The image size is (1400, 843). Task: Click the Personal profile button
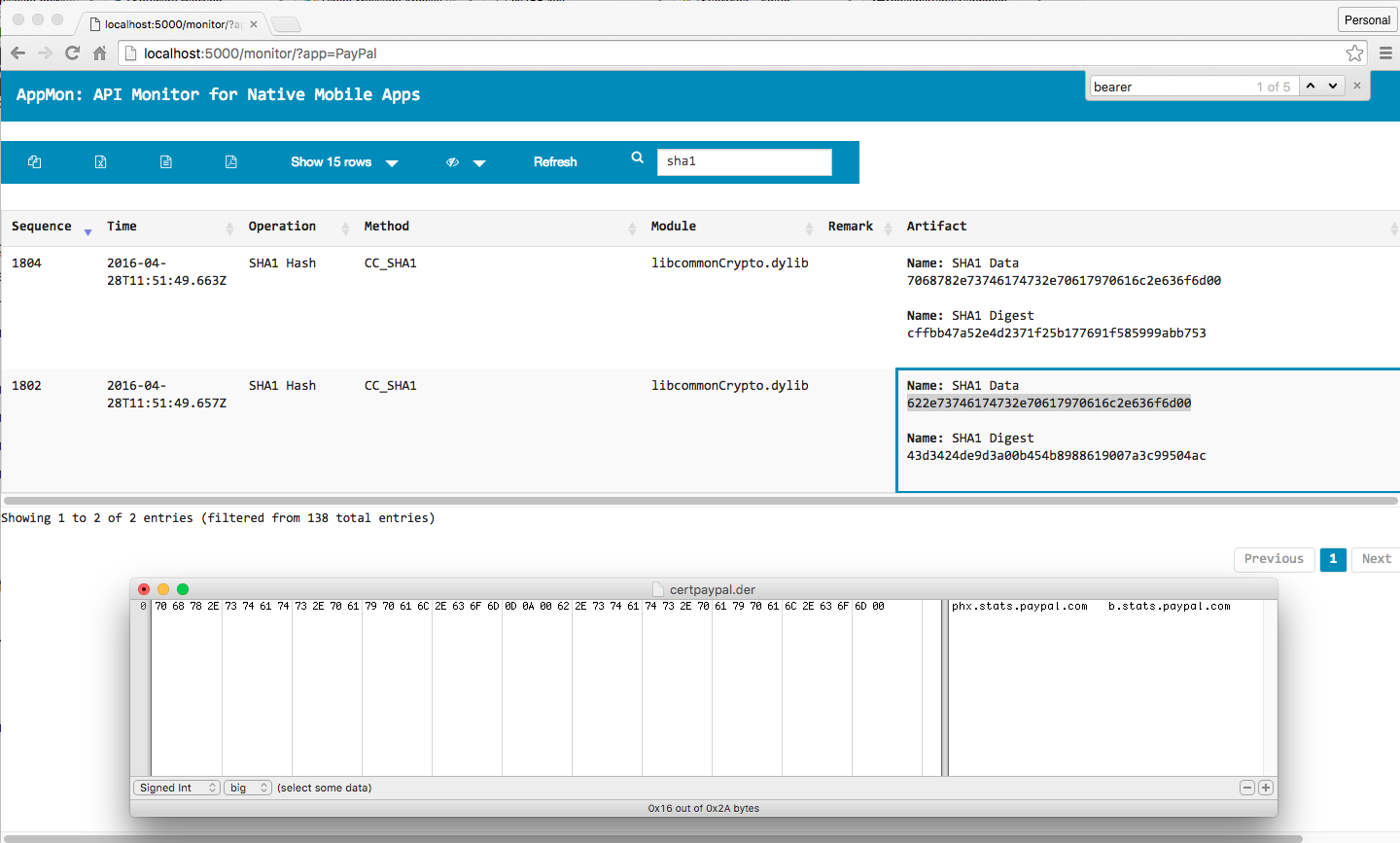tap(1367, 19)
